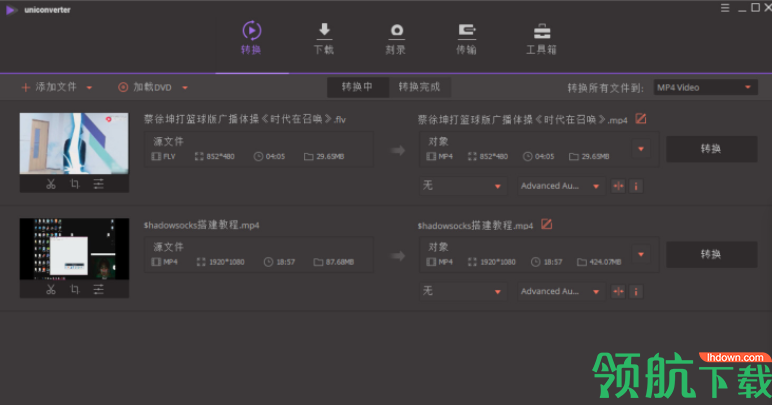Switch to the 刻录 (Burn) tab
The width and height of the screenshot is (772, 405).
[396, 38]
